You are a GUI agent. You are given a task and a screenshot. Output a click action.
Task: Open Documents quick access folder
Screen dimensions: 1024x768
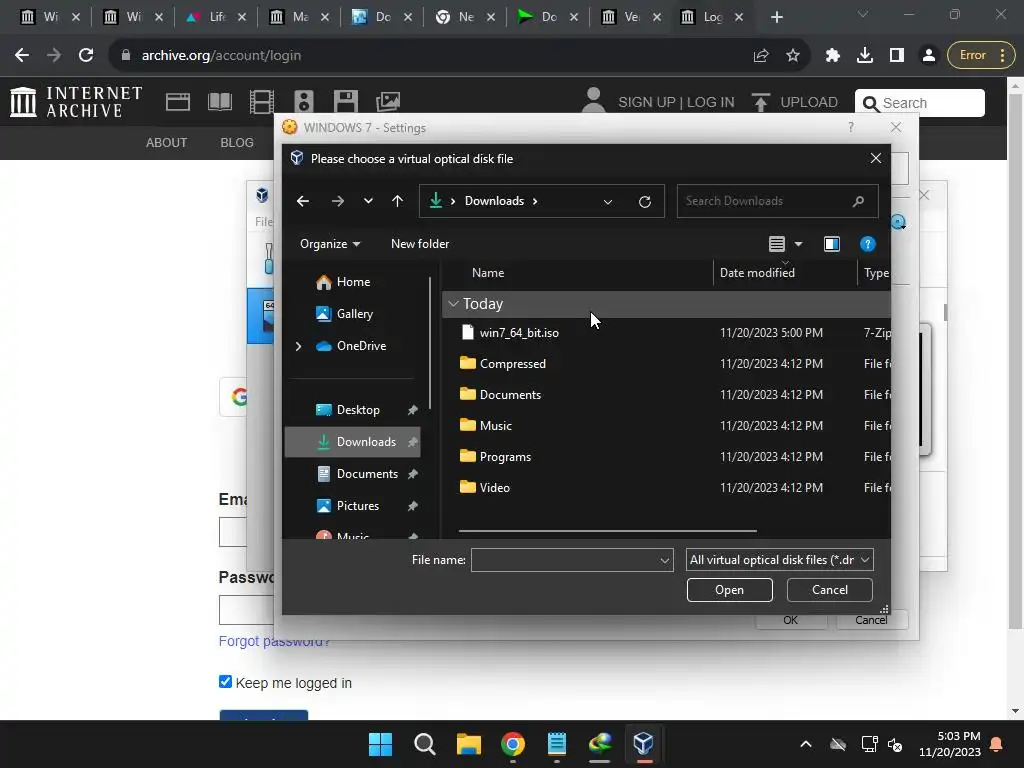pyautogui.click(x=353, y=474)
